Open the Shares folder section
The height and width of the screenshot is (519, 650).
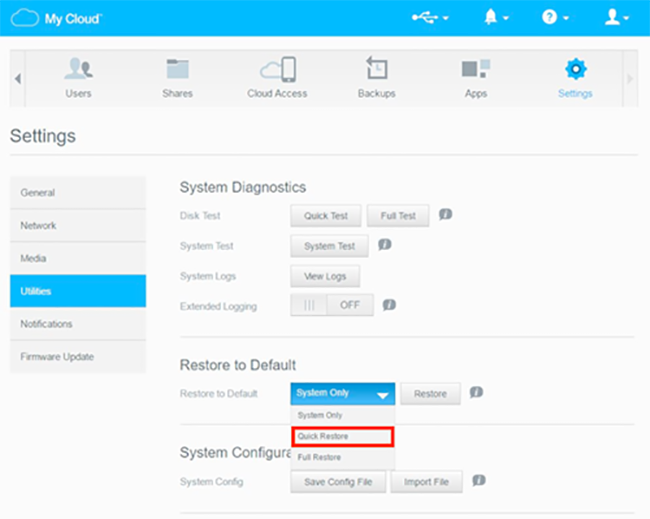point(177,78)
